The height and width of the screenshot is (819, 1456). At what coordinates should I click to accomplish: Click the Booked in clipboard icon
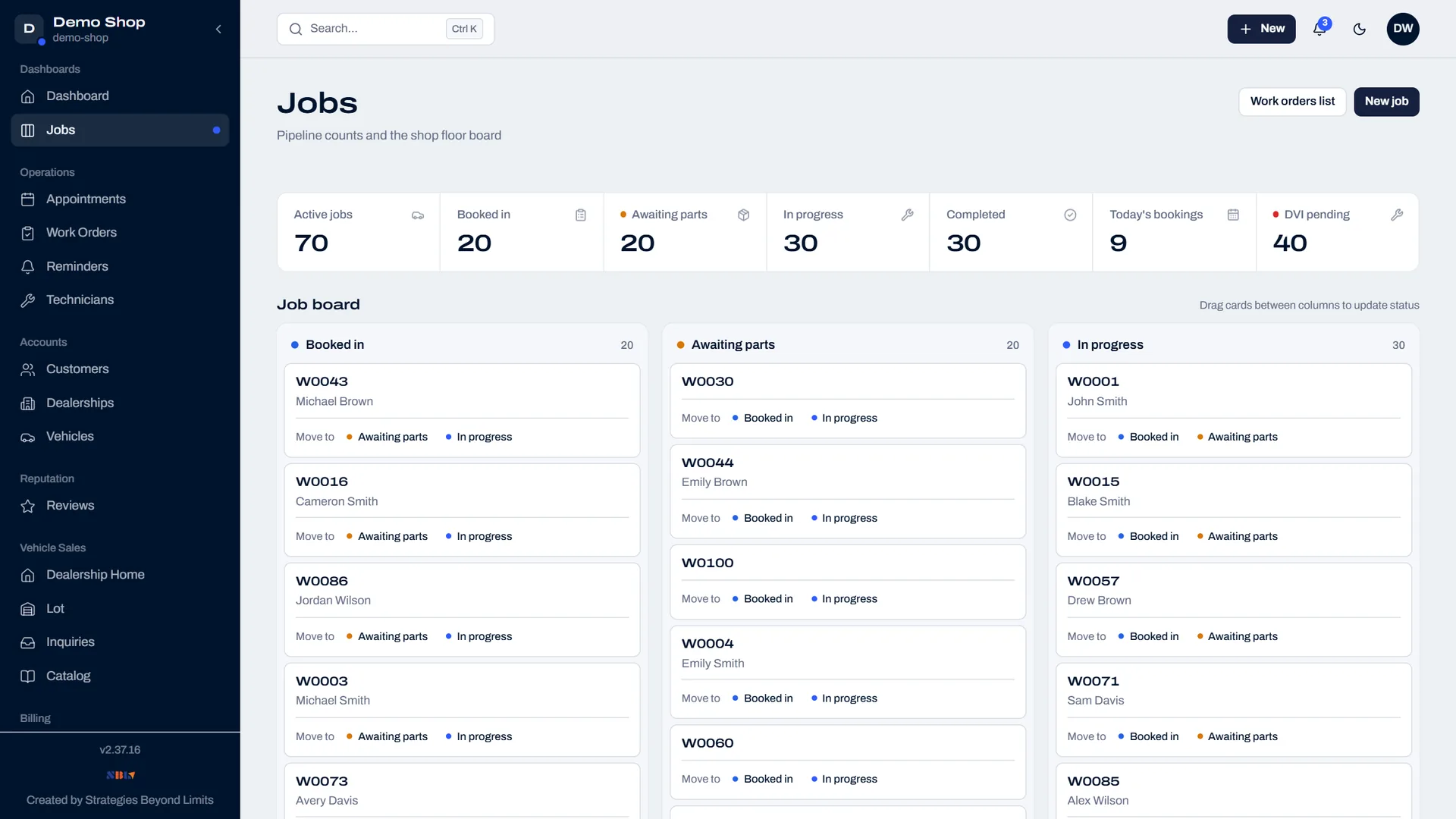coord(581,215)
